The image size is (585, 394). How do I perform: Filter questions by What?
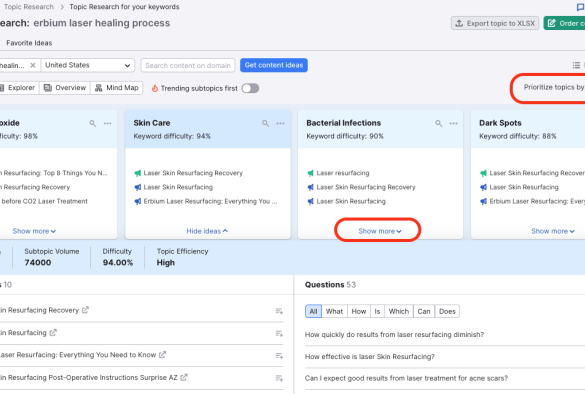point(334,311)
